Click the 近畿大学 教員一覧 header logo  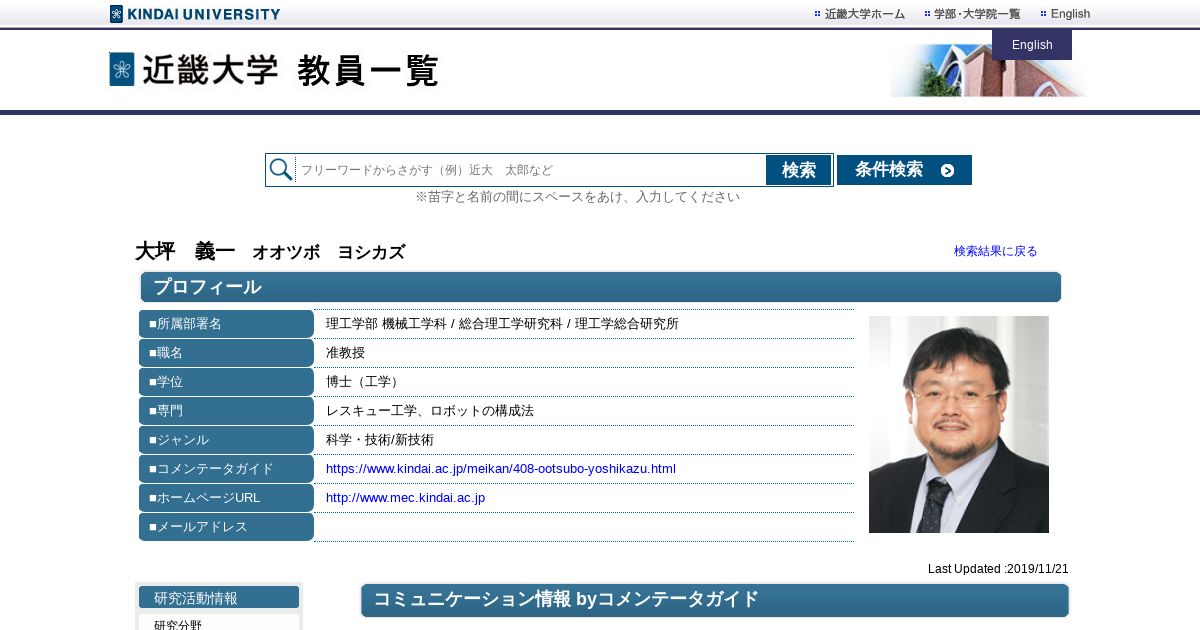[x=274, y=70]
